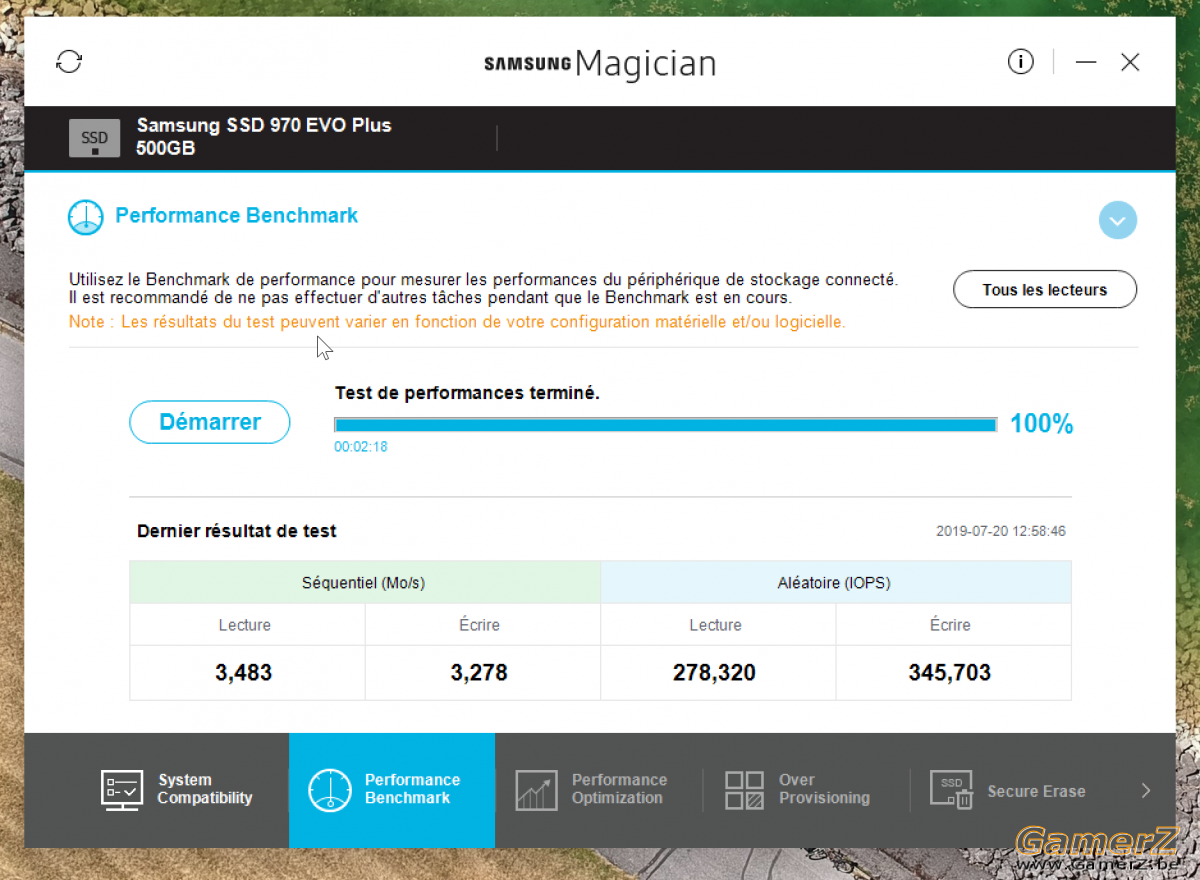Click the Performance Benchmark section title
Screen dimensions: 1200x880
(x=237, y=216)
